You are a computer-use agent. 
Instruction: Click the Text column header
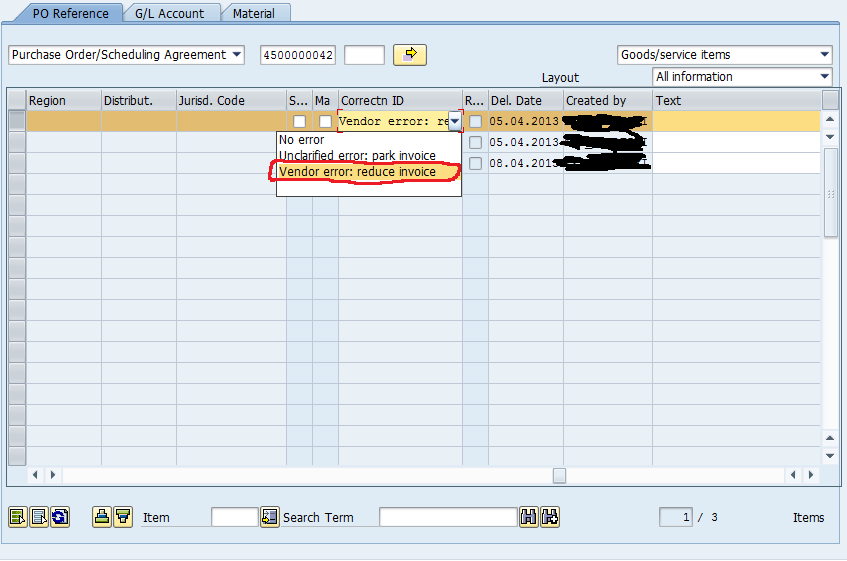(x=736, y=100)
